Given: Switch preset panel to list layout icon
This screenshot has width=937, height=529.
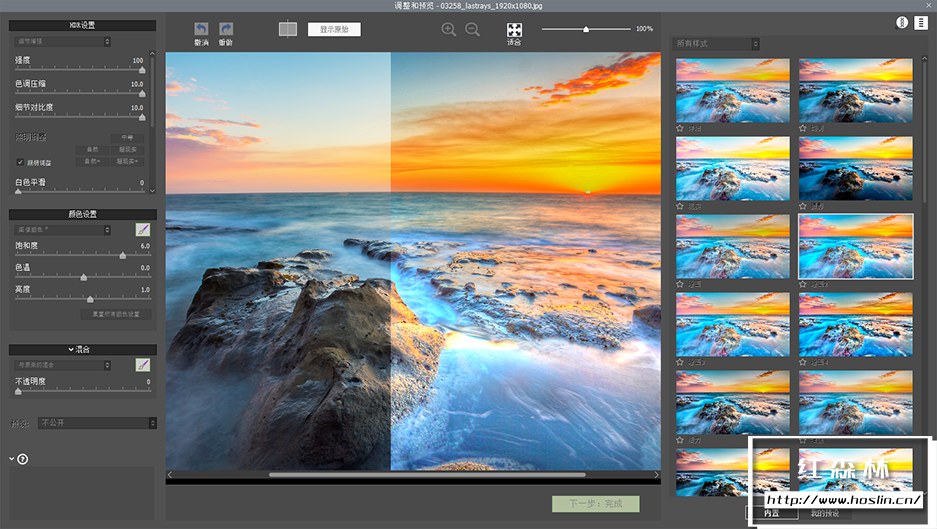Looking at the screenshot, I should 920,22.
